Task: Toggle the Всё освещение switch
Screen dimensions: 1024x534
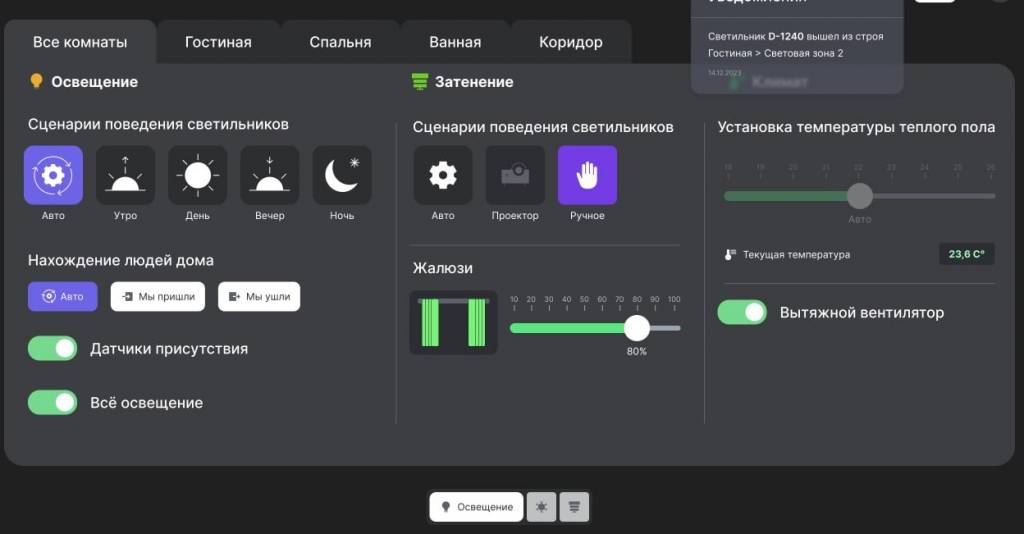Action: coord(53,402)
